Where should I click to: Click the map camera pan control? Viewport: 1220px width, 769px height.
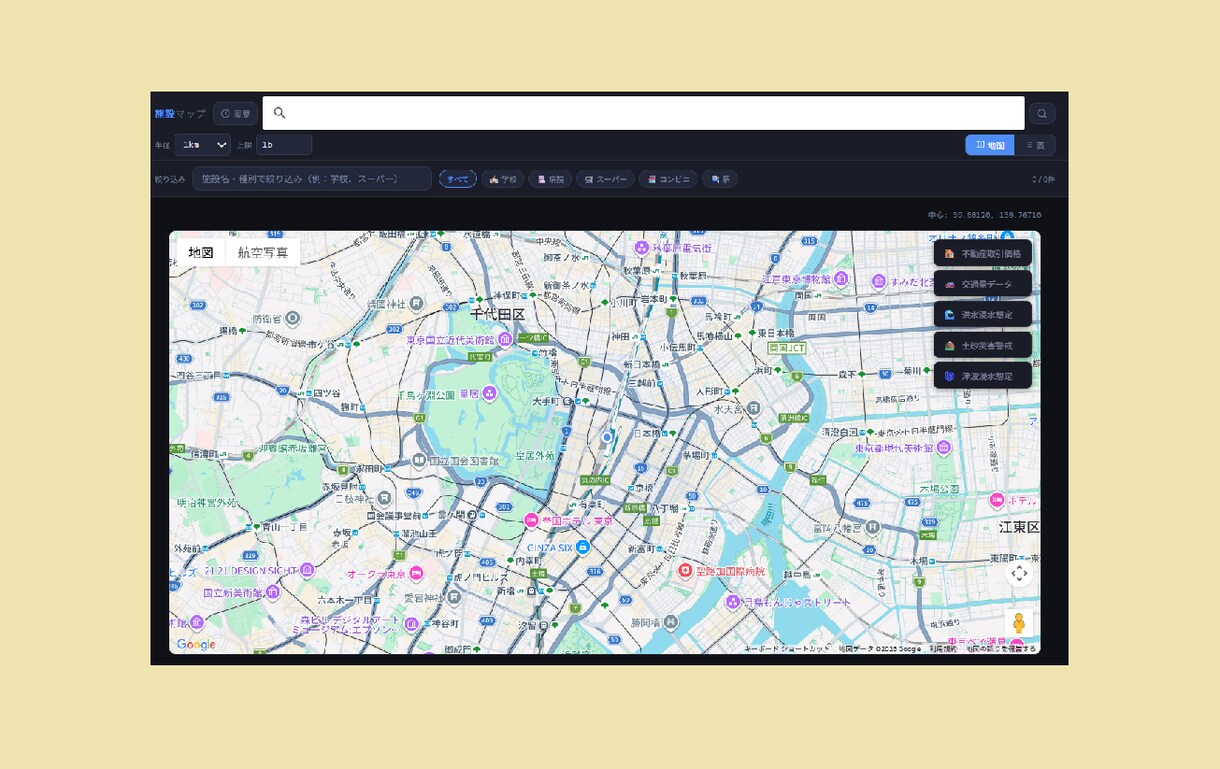(x=1019, y=573)
